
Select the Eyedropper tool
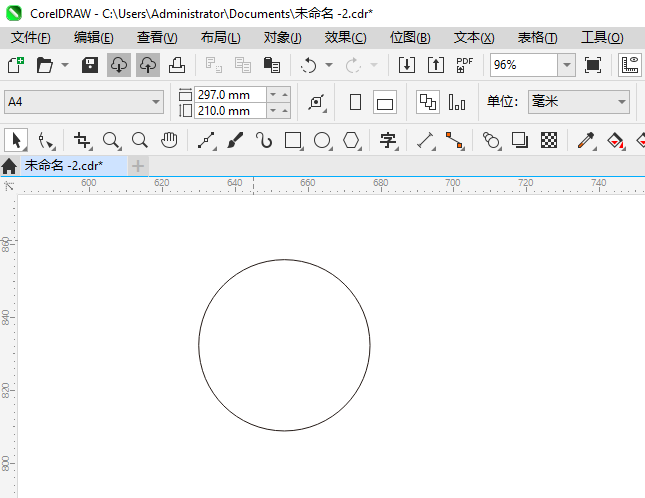[587, 140]
